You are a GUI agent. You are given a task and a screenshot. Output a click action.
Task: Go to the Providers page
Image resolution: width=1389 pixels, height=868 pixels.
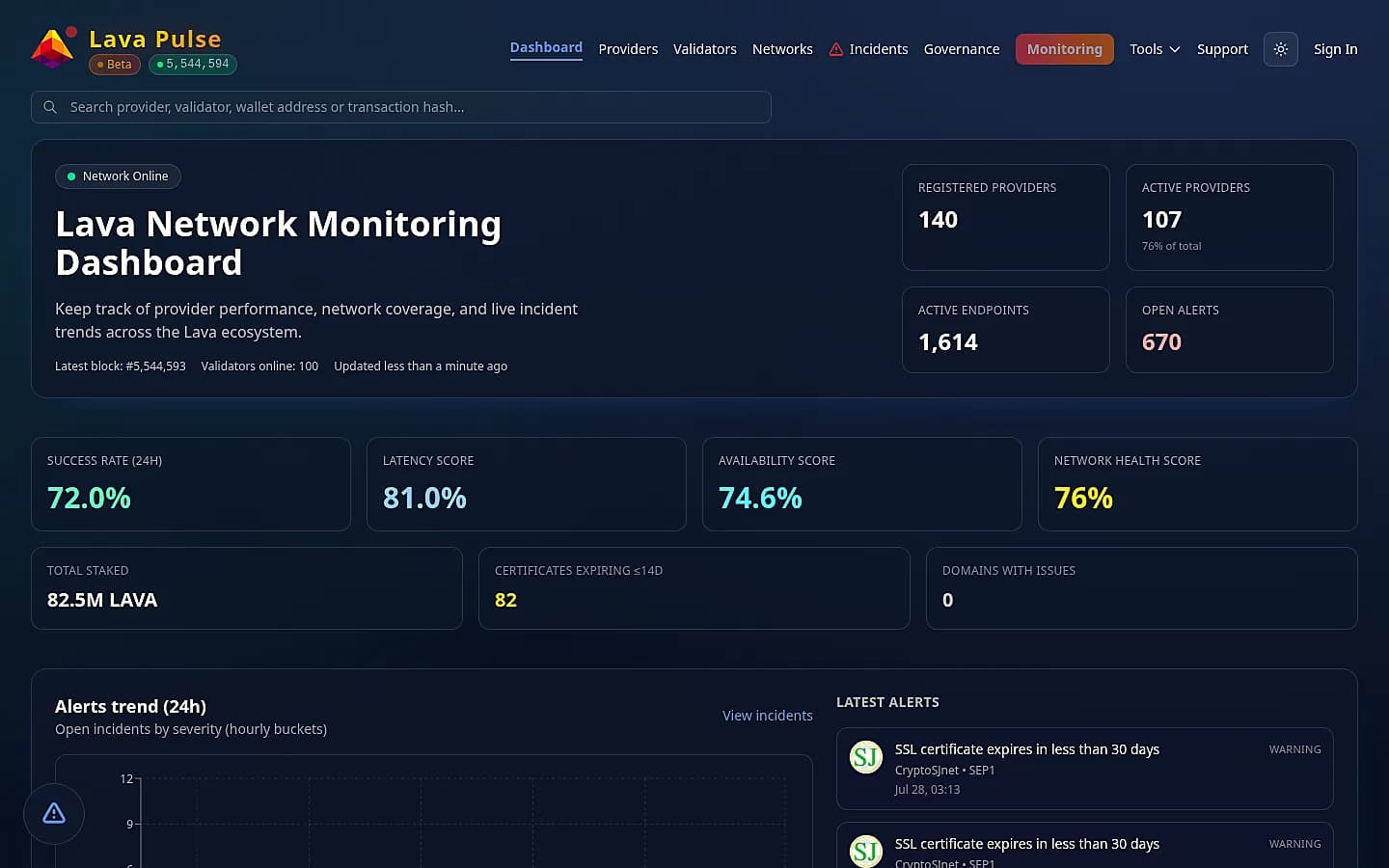click(x=628, y=49)
